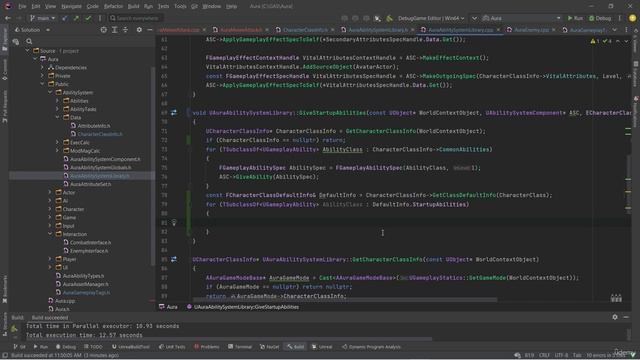
Task: Open Solution panel gear options
Action: point(139,30)
